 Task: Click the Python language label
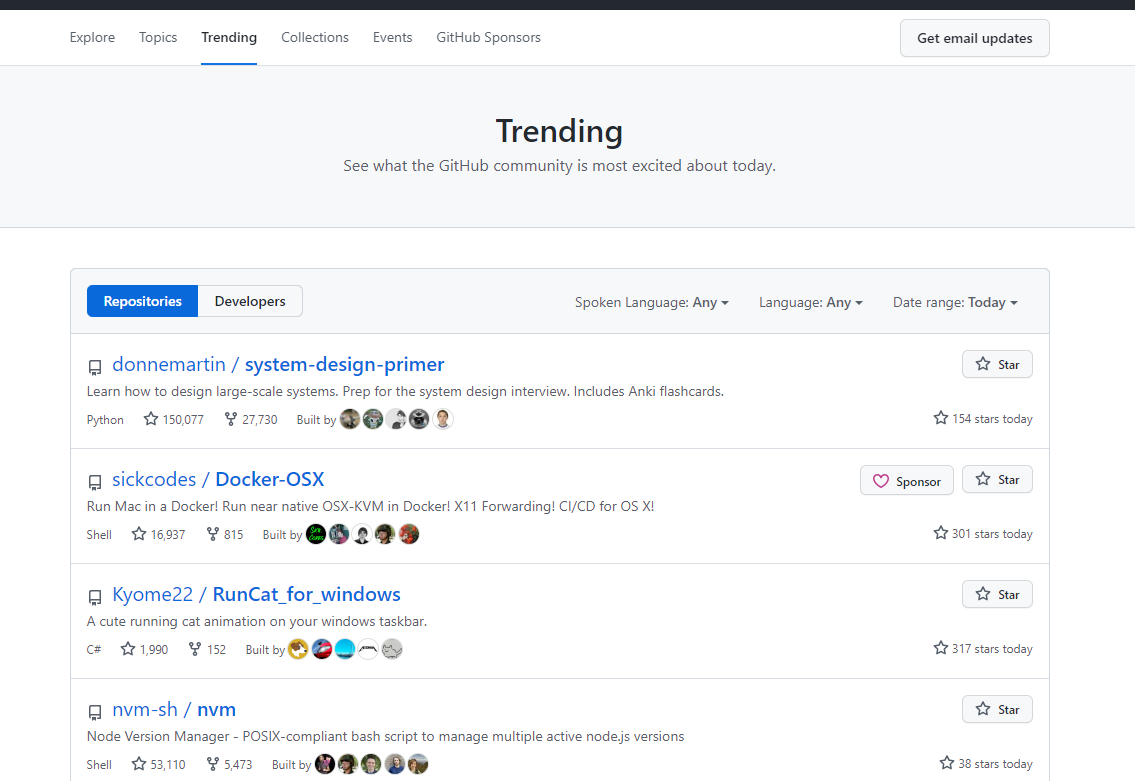tap(105, 420)
